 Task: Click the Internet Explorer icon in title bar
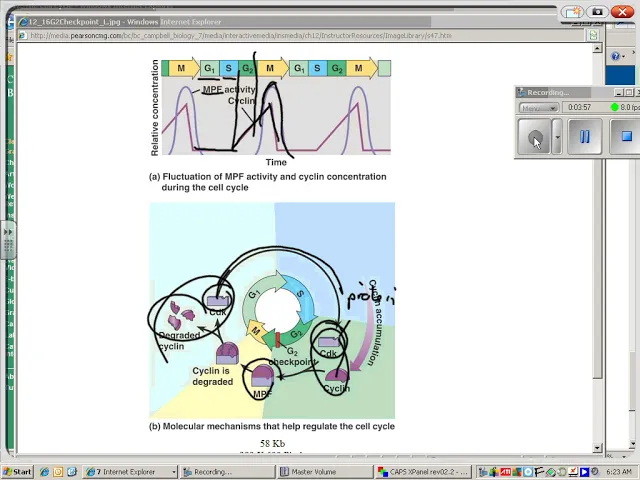(24, 22)
